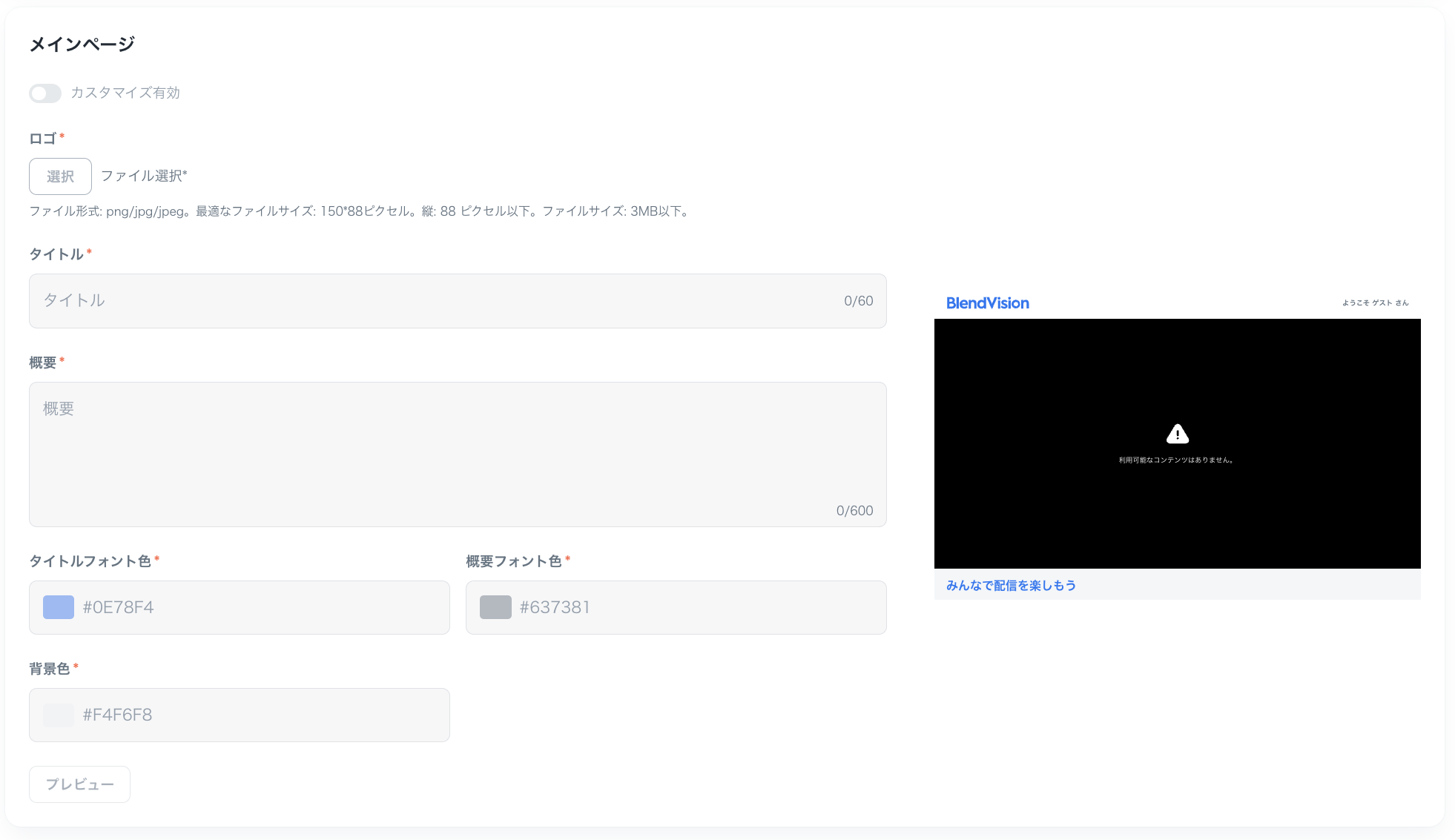Click the 0/60 title character counter

pos(858,301)
